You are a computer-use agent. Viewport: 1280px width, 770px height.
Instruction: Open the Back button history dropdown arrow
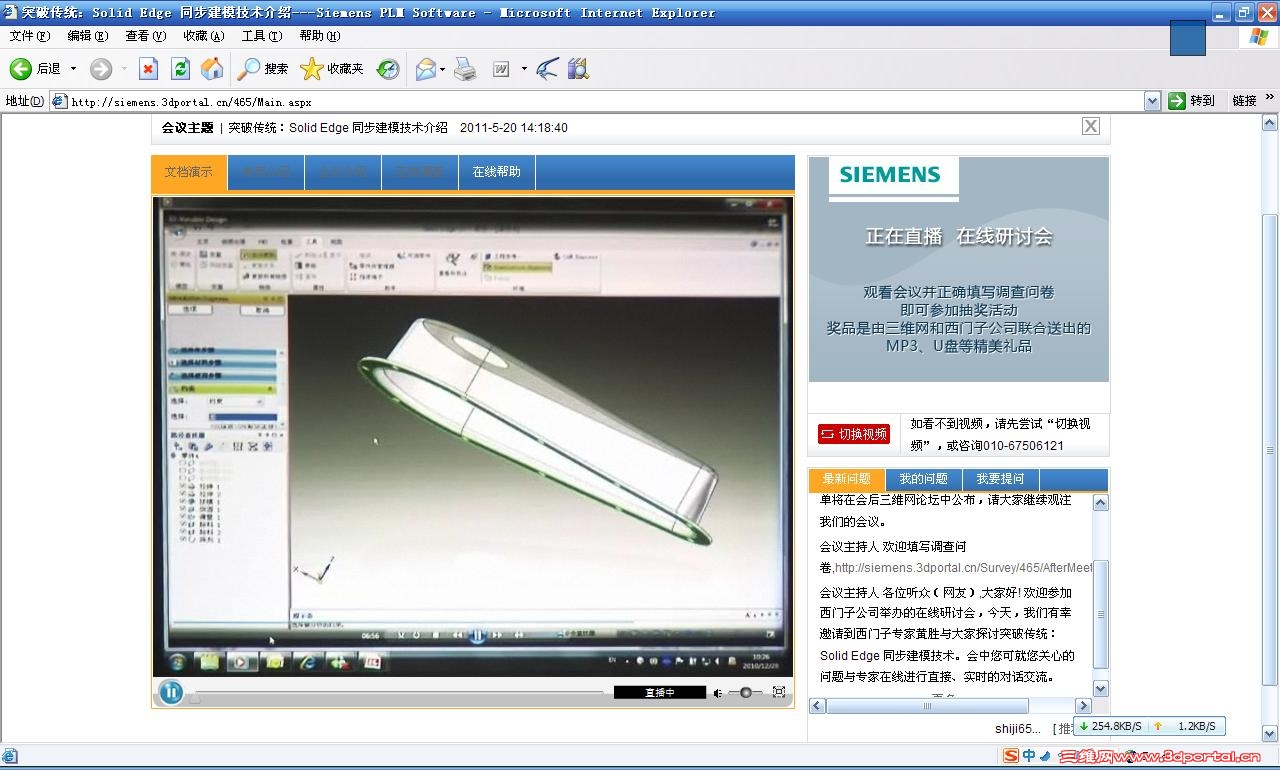(73, 69)
